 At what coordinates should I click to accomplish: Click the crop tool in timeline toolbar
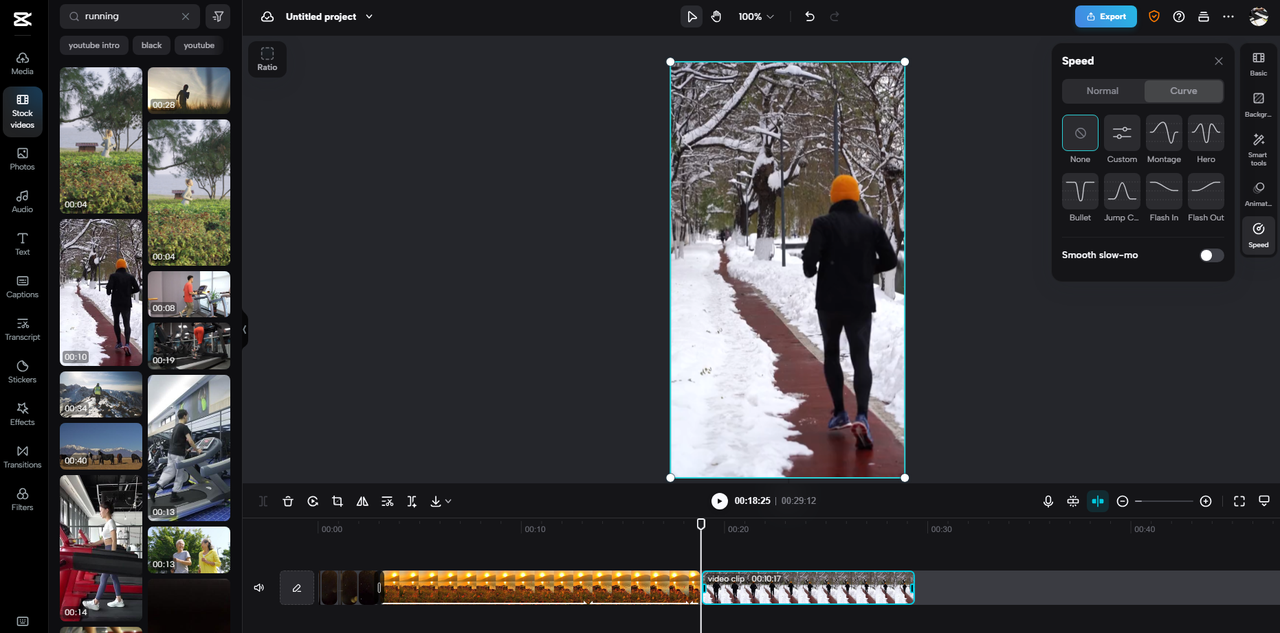point(337,501)
